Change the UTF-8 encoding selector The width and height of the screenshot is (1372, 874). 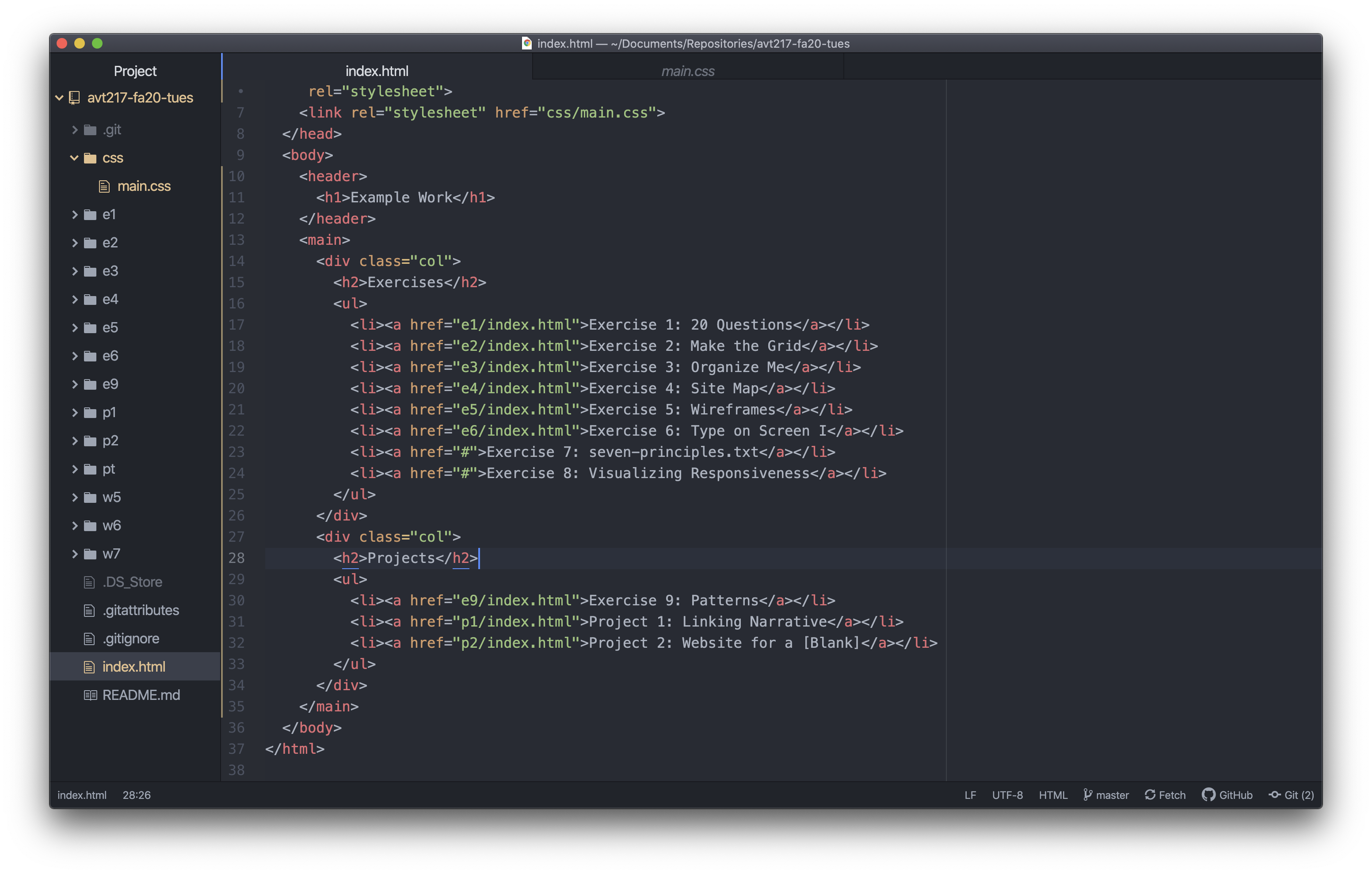(x=1007, y=795)
